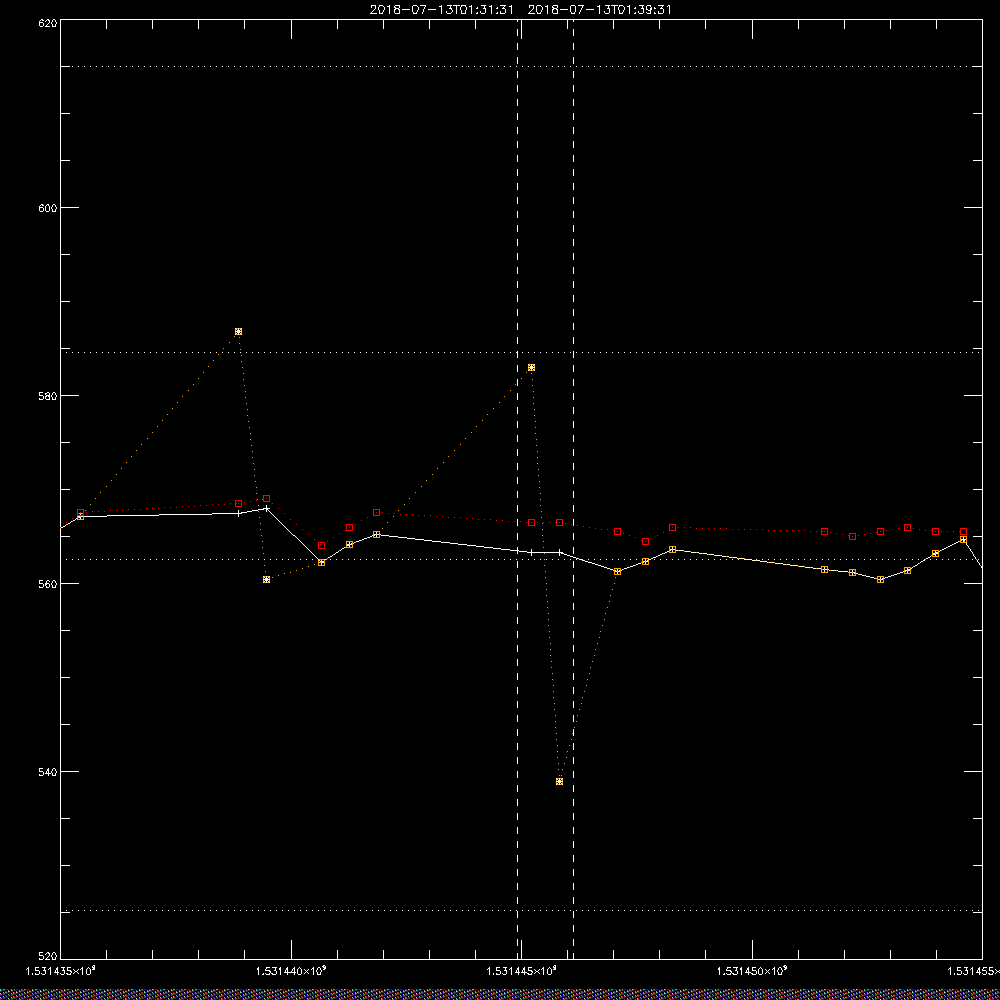Click the bottom horizontal dotted threshold line near 525
This screenshot has width=1000, height=1000.
click(521, 911)
